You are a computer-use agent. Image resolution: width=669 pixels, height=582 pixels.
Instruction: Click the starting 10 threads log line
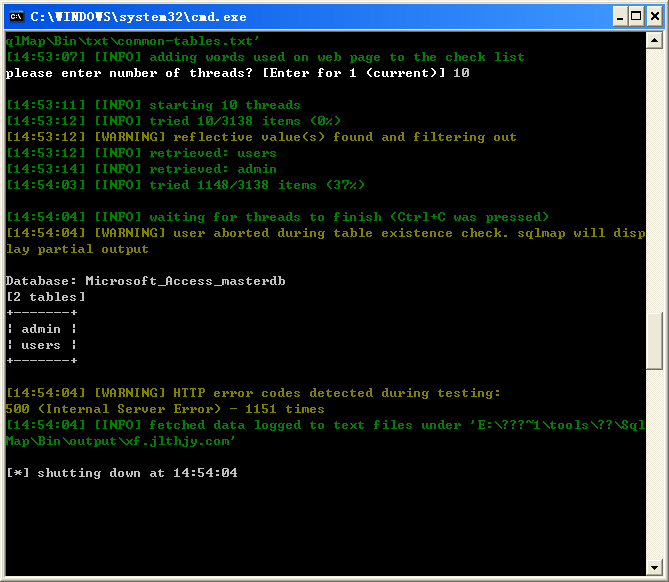[153, 105]
